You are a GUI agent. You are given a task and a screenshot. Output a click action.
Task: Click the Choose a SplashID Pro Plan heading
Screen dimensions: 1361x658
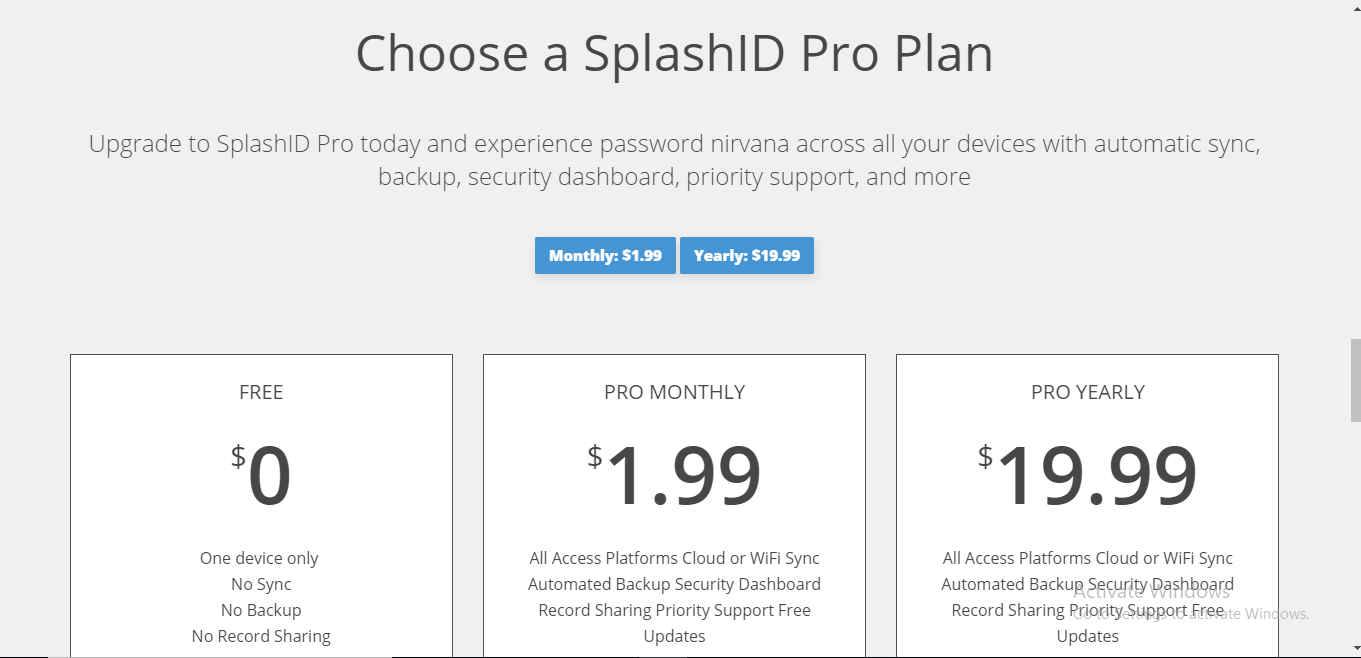(x=674, y=53)
